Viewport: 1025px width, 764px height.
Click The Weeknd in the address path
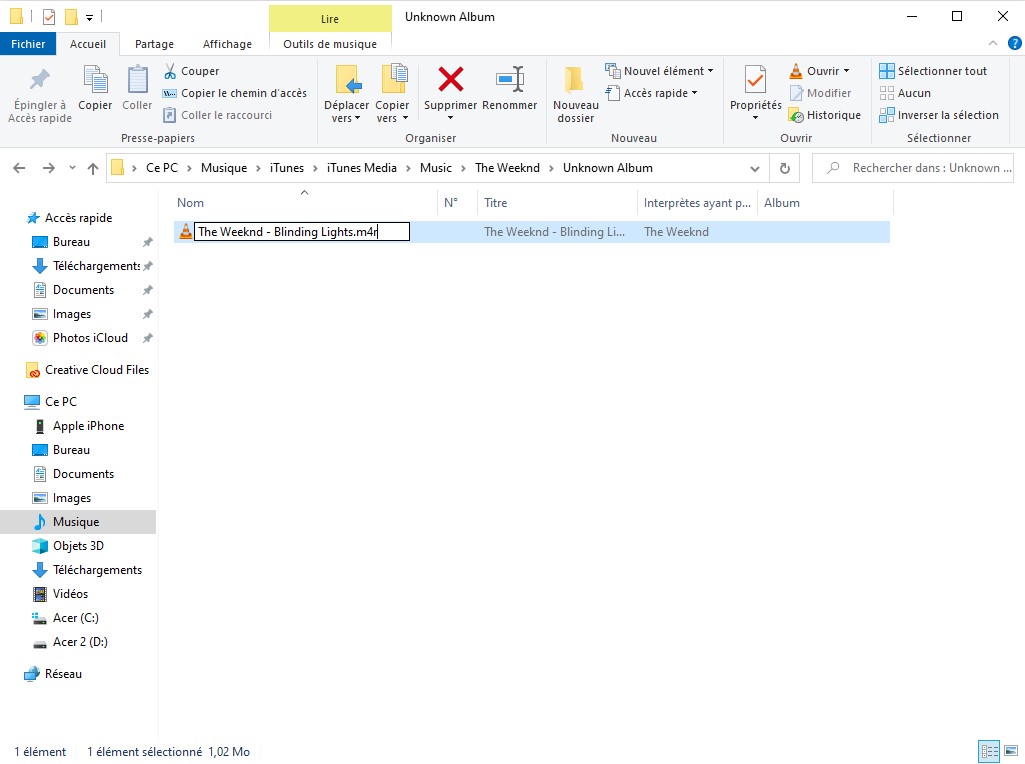click(x=507, y=168)
